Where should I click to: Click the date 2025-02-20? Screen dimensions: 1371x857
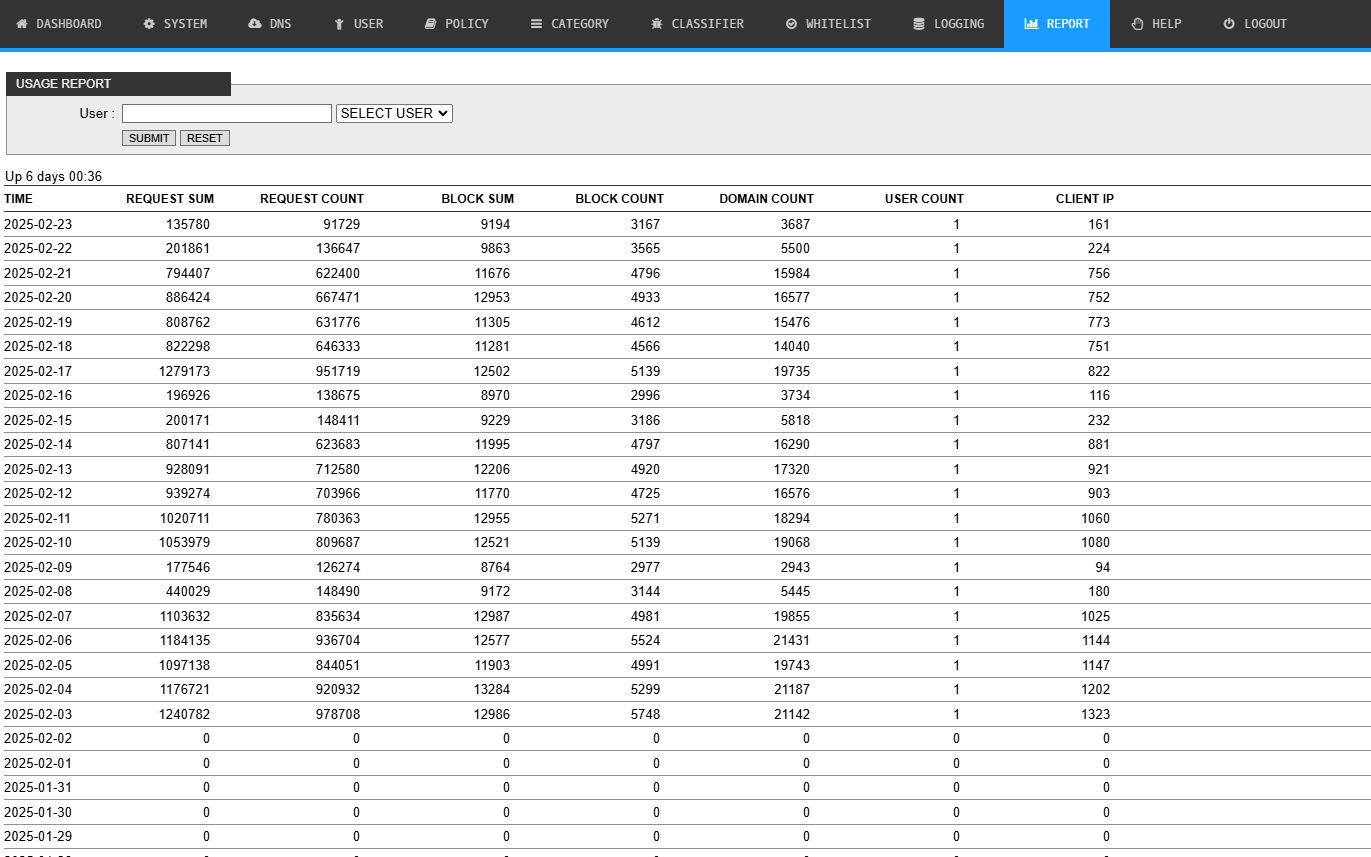pos(38,298)
